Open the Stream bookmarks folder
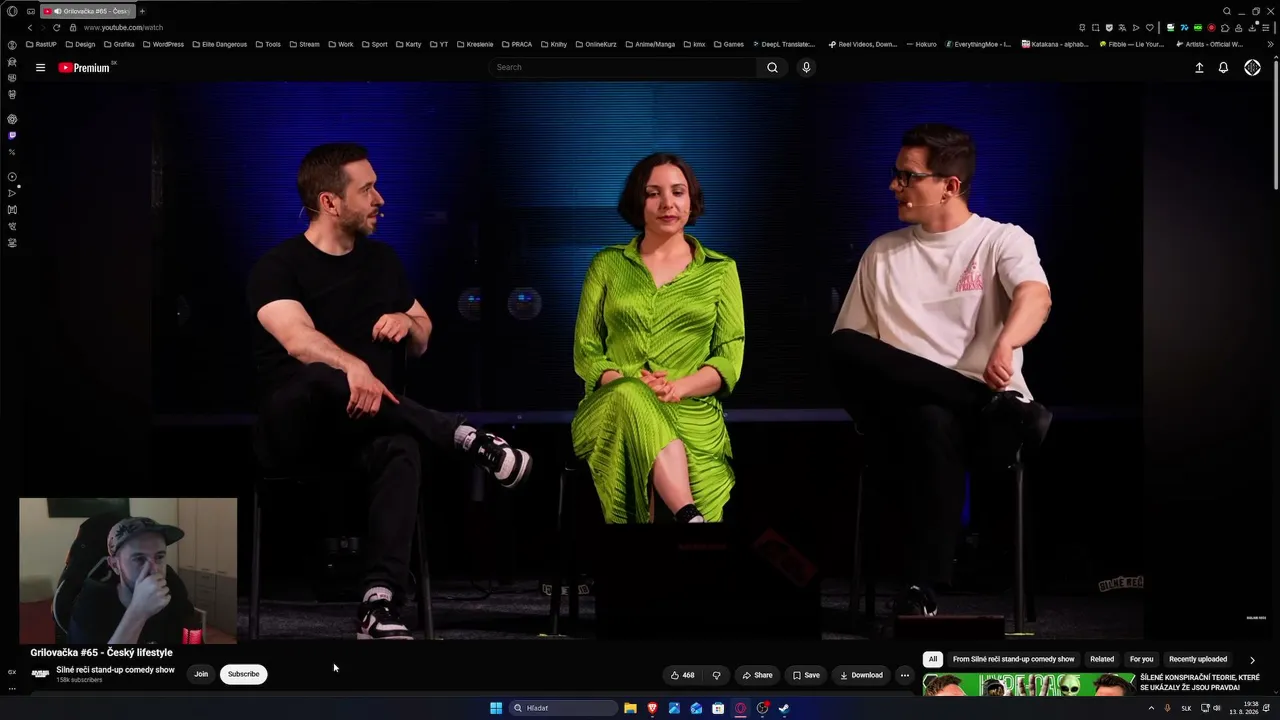This screenshot has width=1280, height=720. click(x=304, y=44)
